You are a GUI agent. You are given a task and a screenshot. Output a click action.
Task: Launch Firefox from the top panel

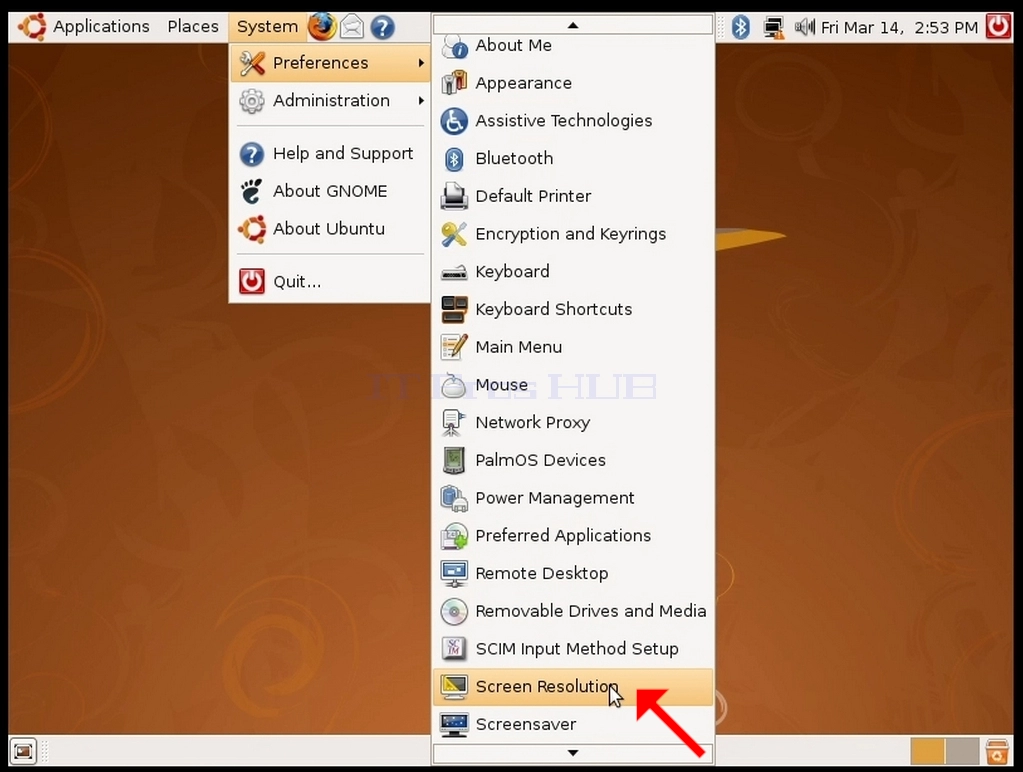tap(322, 27)
